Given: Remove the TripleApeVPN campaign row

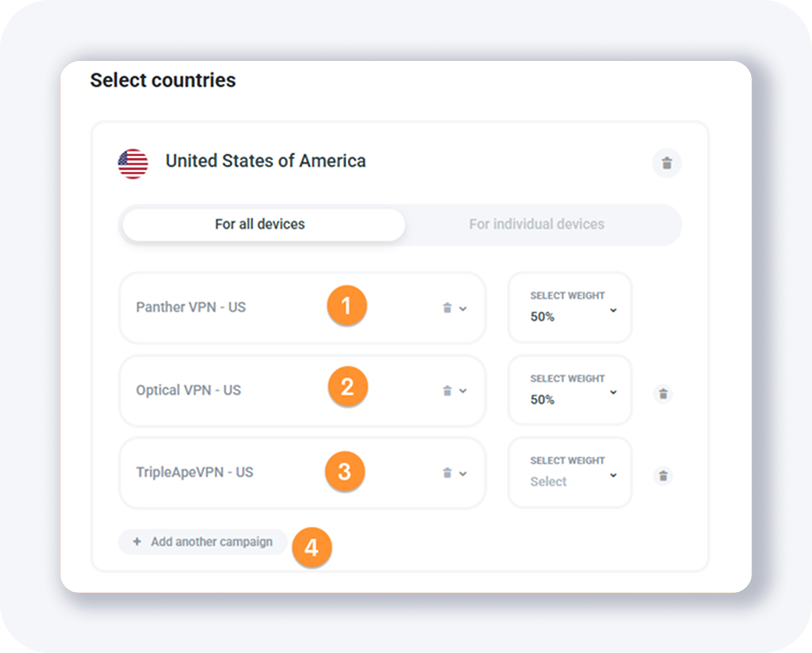Looking at the screenshot, I should coord(662,476).
